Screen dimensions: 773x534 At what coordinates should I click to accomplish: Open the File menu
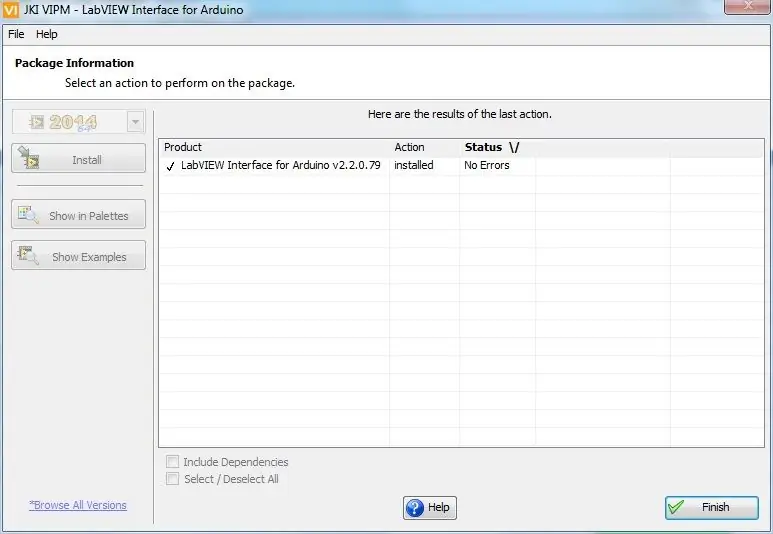click(x=16, y=34)
